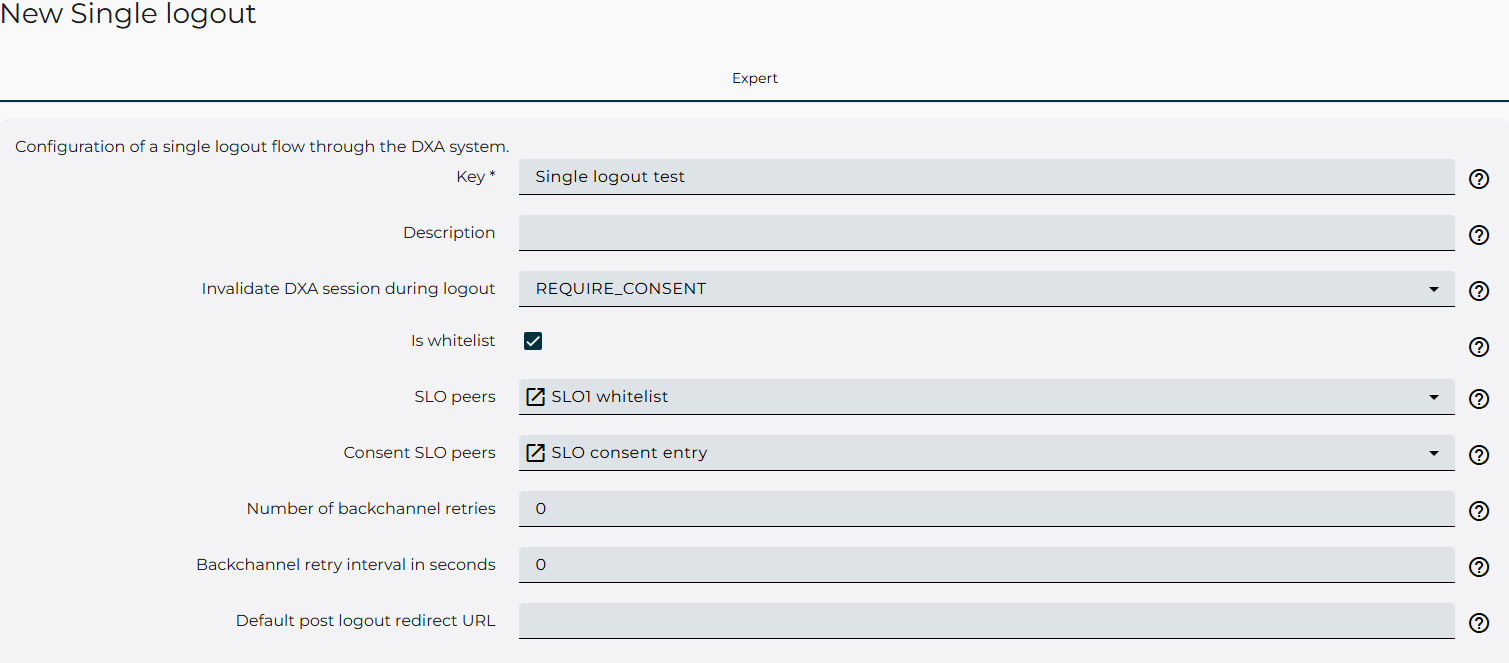Open help for Invalidate DXA session setting
This screenshot has height=663, width=1509.
1479,291
